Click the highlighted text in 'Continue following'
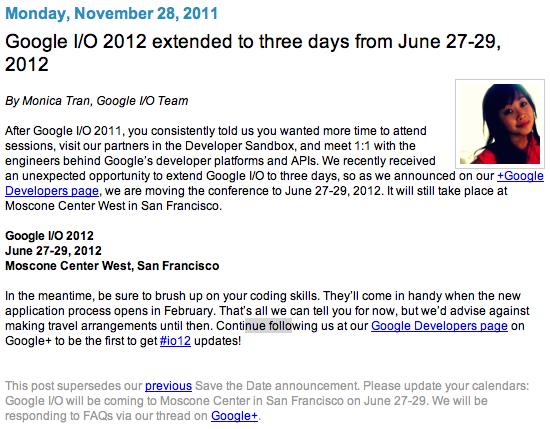This screenshot has width=550, height=429. (x=268, y=326)
